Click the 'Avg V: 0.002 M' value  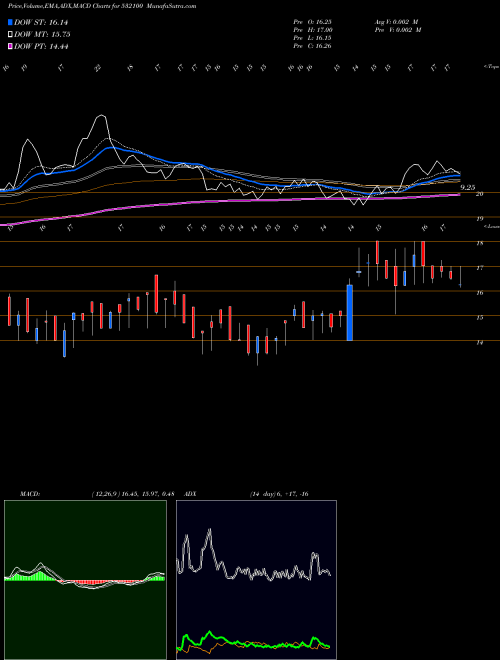[397, 22]
